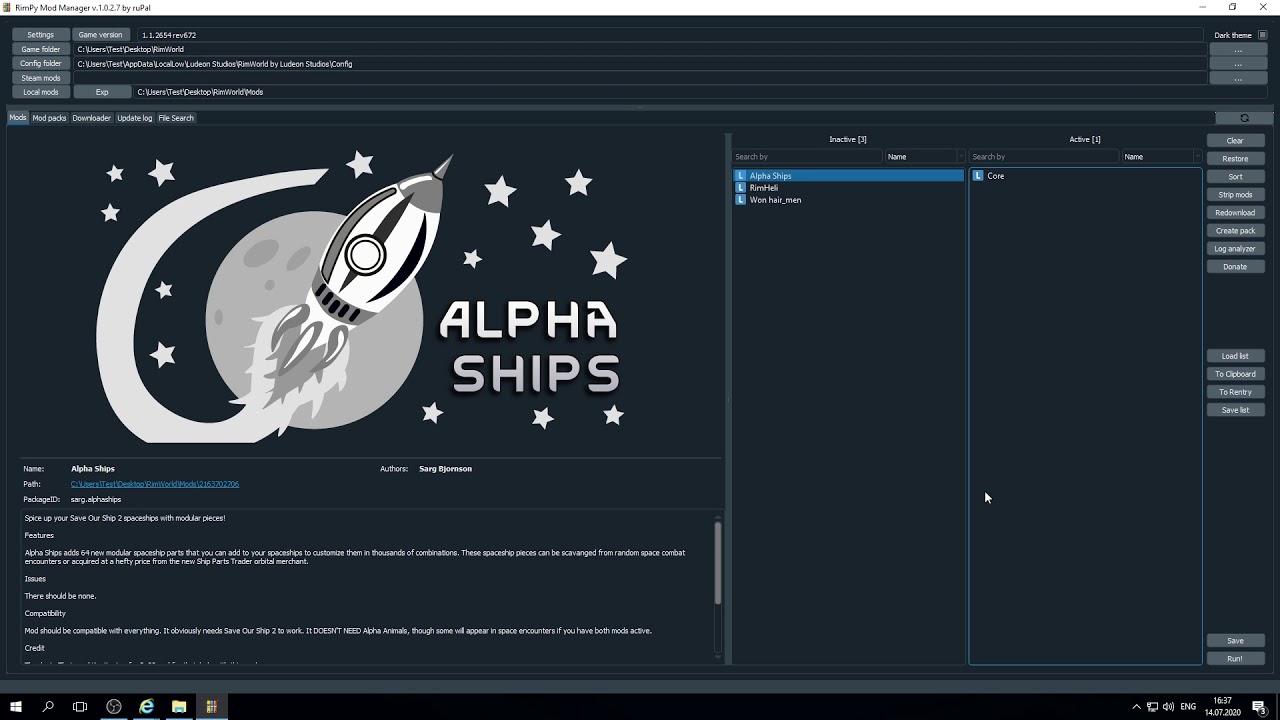Click the To Rentry button
This screenshot has height=720, width=1280.
(x=1235, y=392)
